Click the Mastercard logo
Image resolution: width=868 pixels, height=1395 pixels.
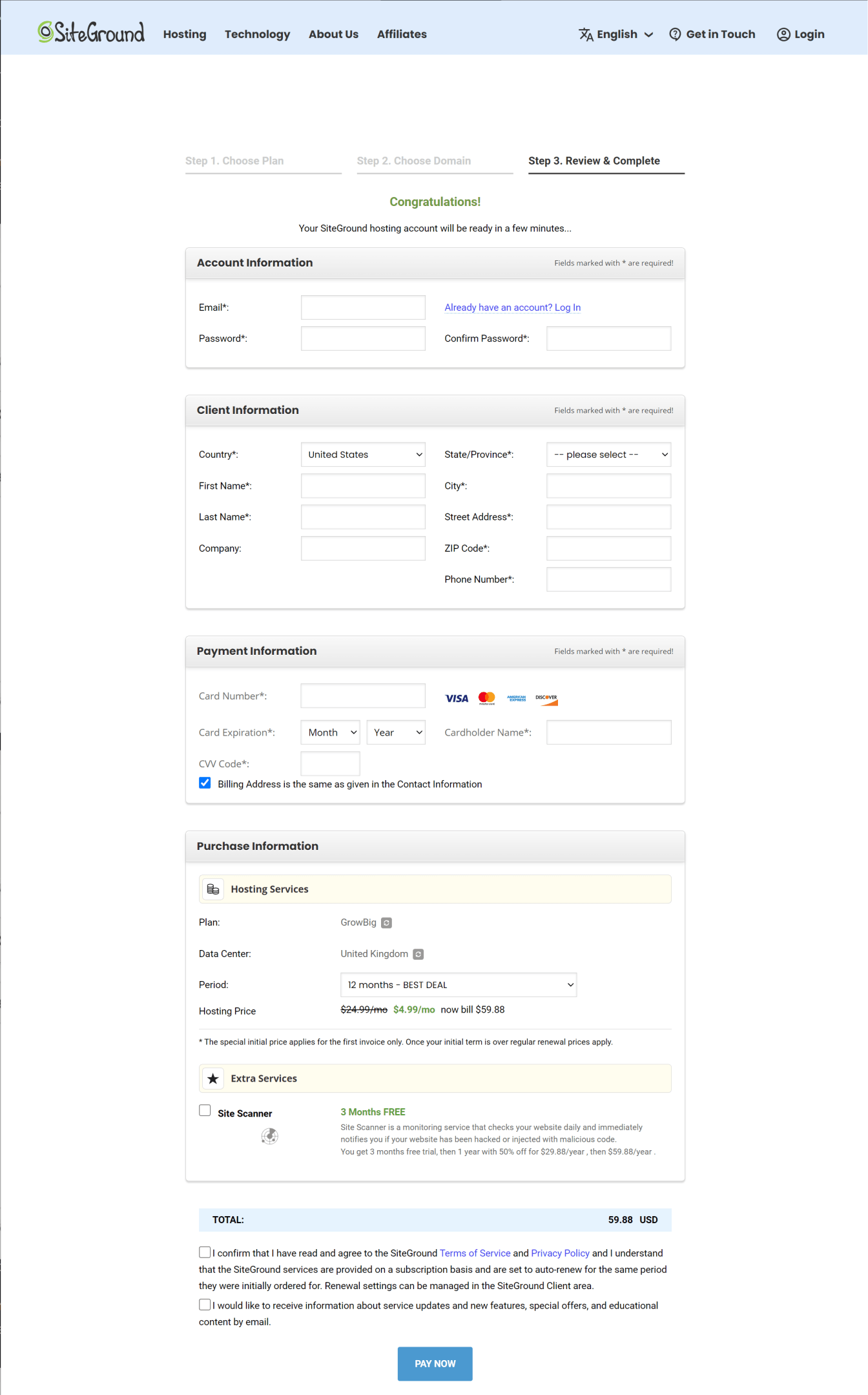[x=487, y=698]
